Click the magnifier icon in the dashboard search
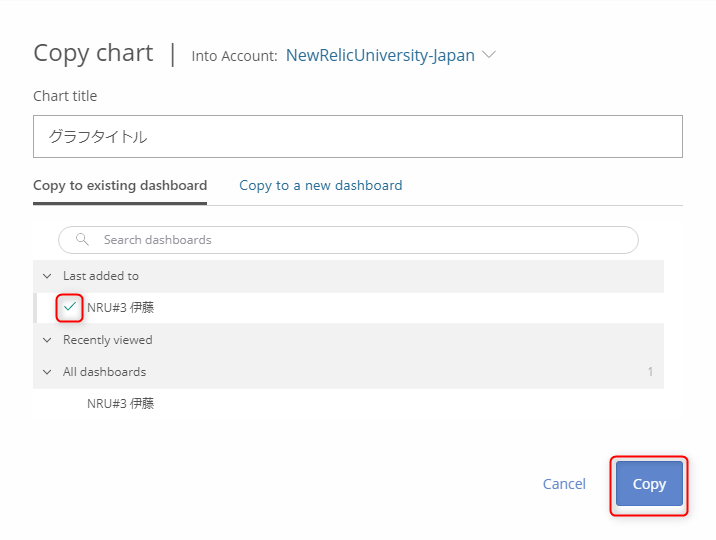Image resolution: width=716 pixels, height=540 pixels. tap(82, 240)
